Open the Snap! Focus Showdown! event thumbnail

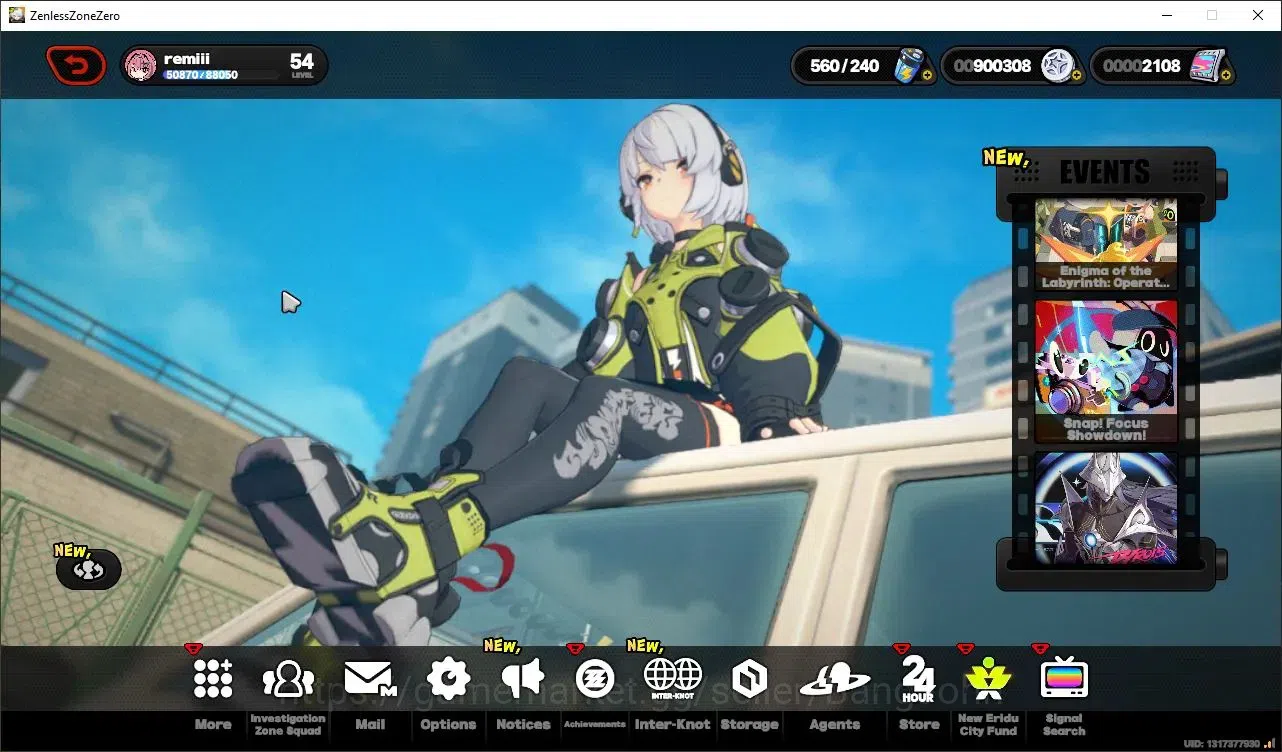point(1105,372)
